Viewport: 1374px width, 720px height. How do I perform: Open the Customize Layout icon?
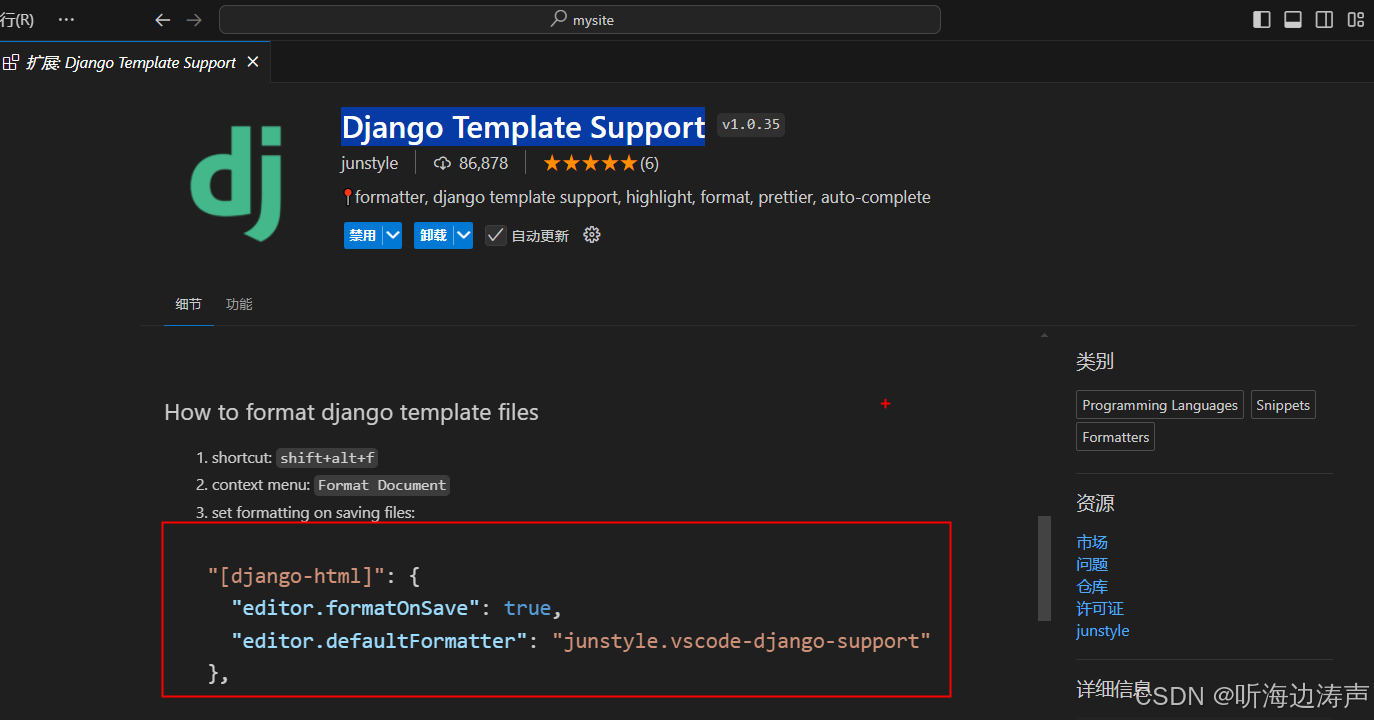(1355, 19)
